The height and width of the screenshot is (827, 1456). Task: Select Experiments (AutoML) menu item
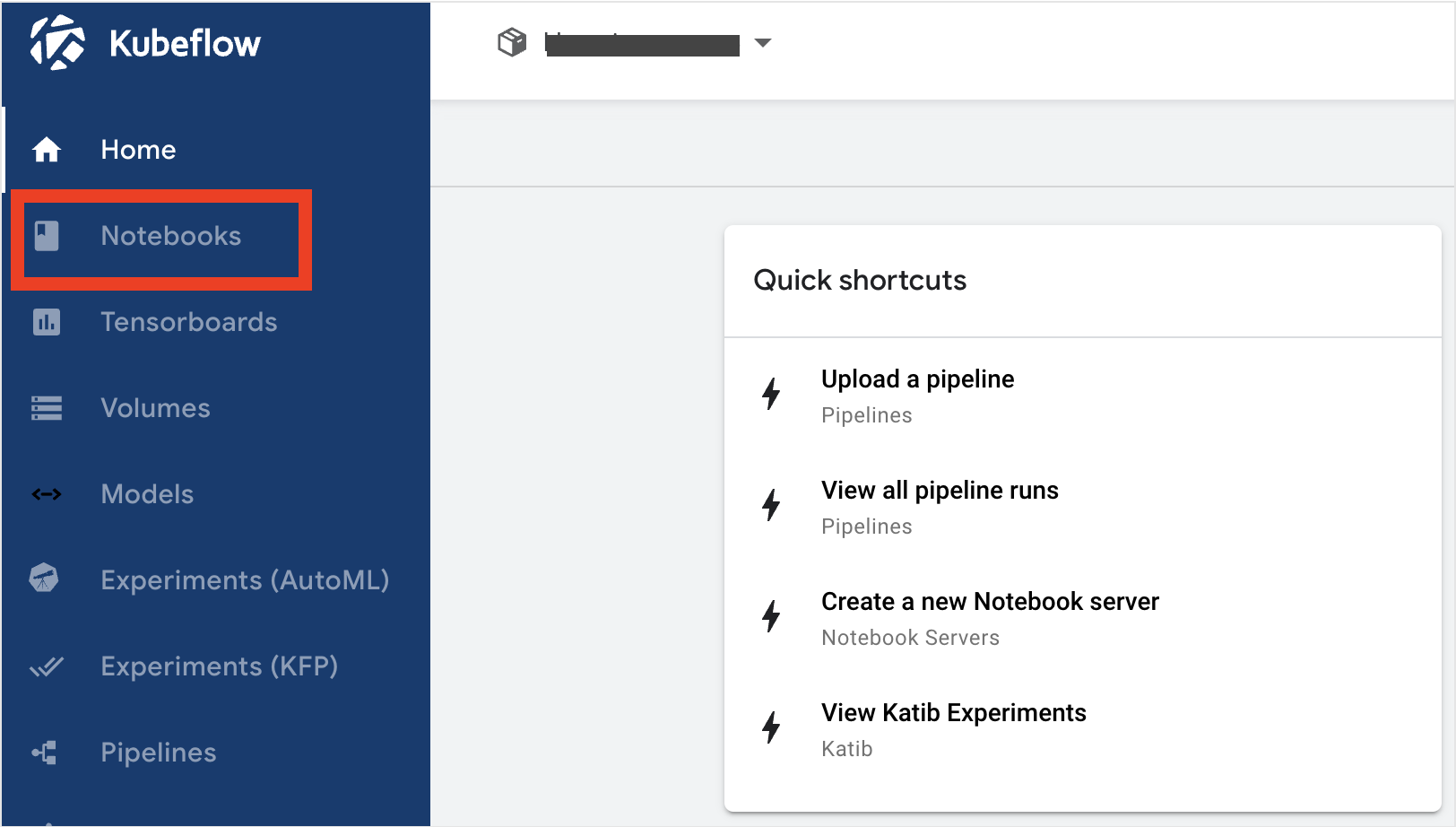pos(245,580)
